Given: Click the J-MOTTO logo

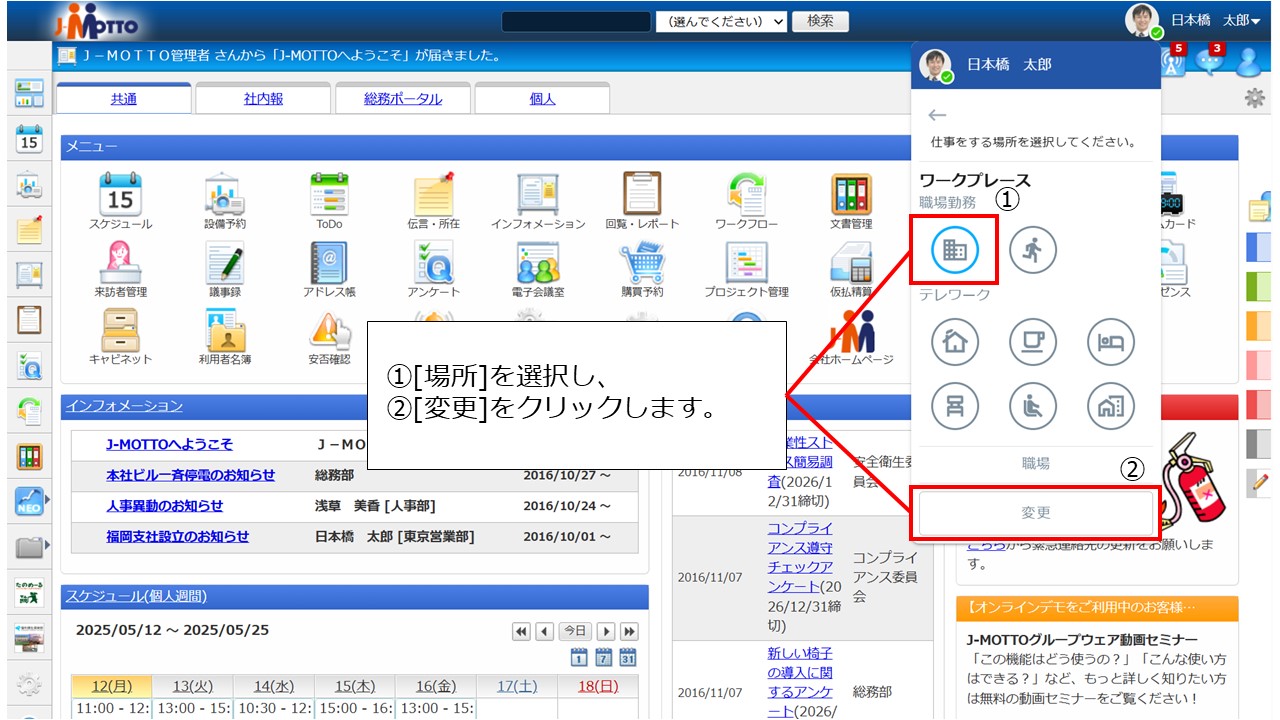Looking at the screenshot, I should click(97, 21).
